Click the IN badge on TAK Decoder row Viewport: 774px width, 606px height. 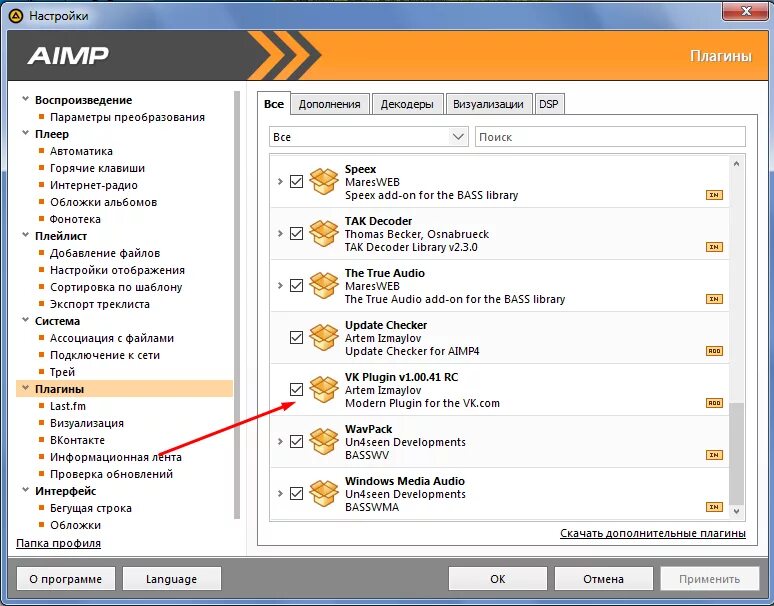tap(714, 247)
